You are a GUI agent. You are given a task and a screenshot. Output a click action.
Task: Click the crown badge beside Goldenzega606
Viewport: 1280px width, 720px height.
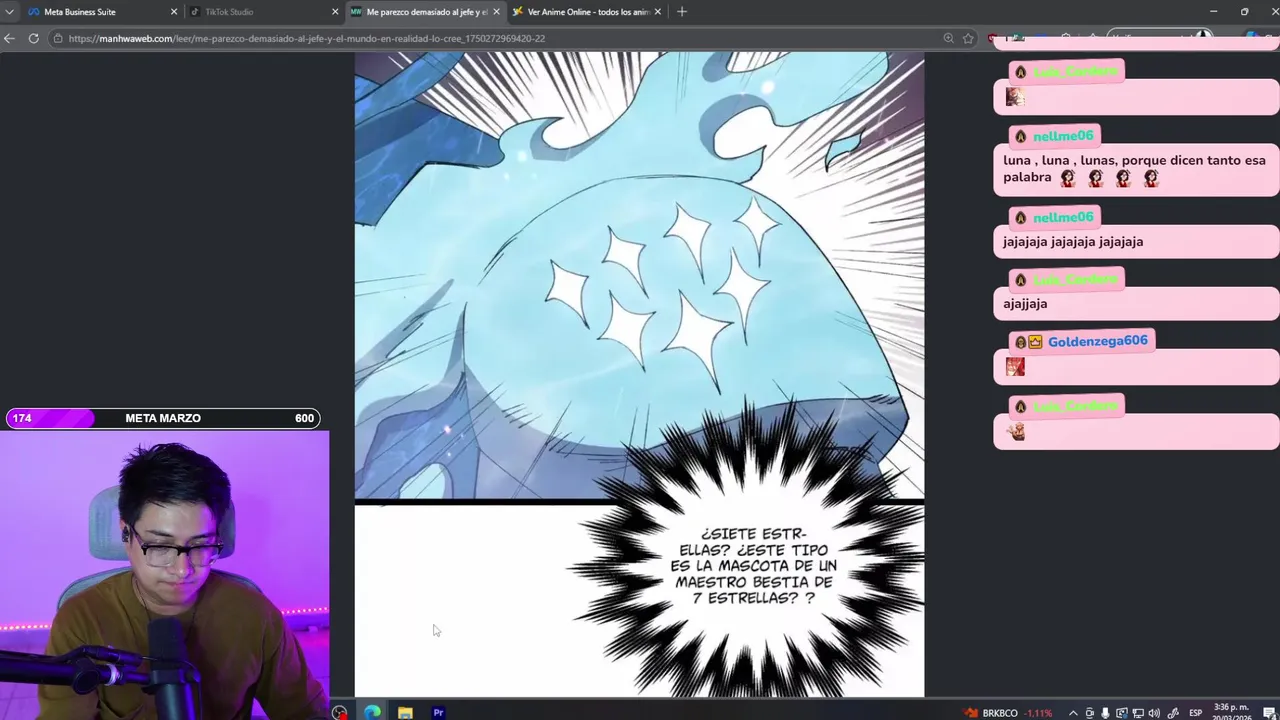1035,342
